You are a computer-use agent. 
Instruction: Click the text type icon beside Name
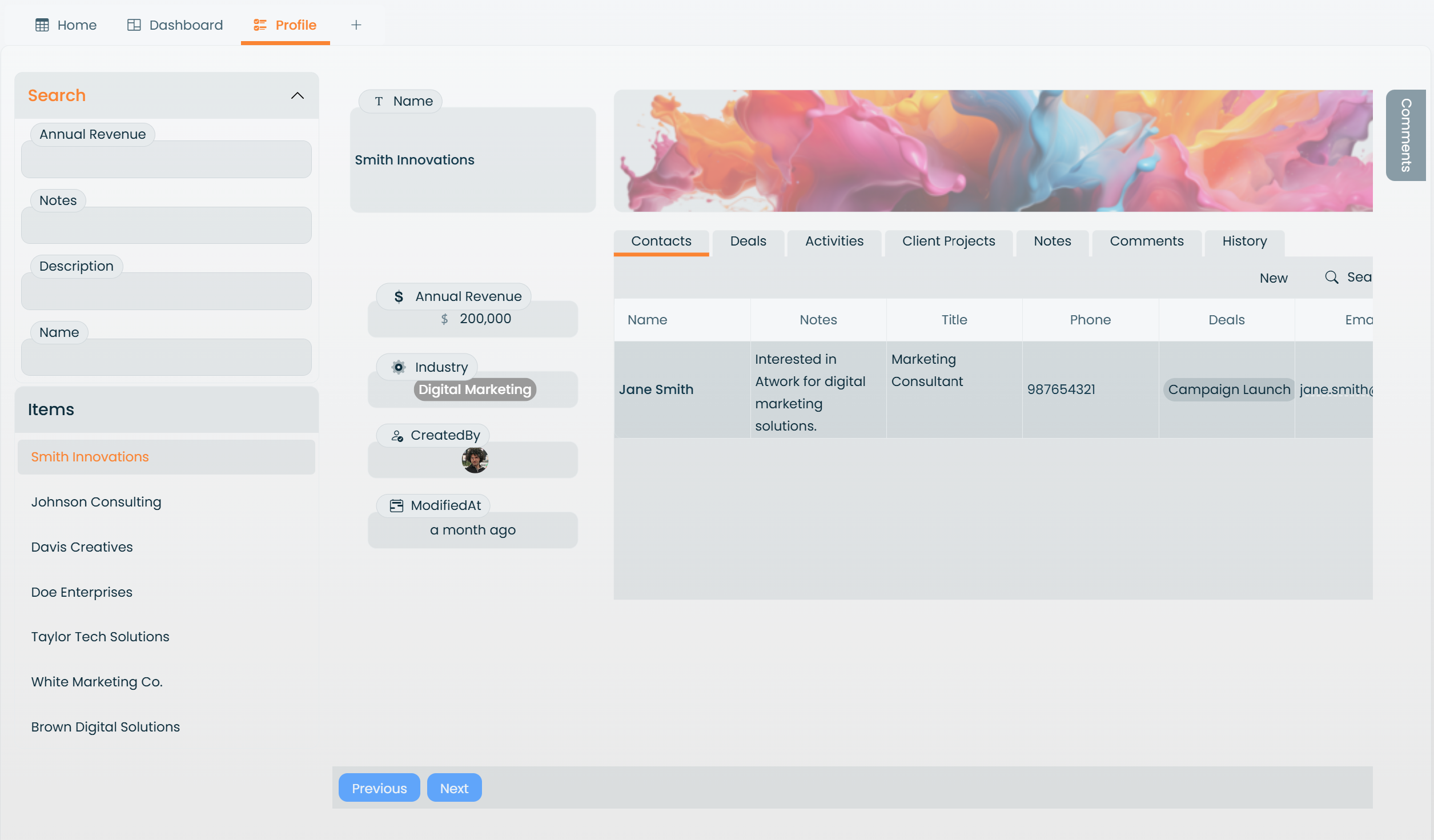click(x=379, y=102)
